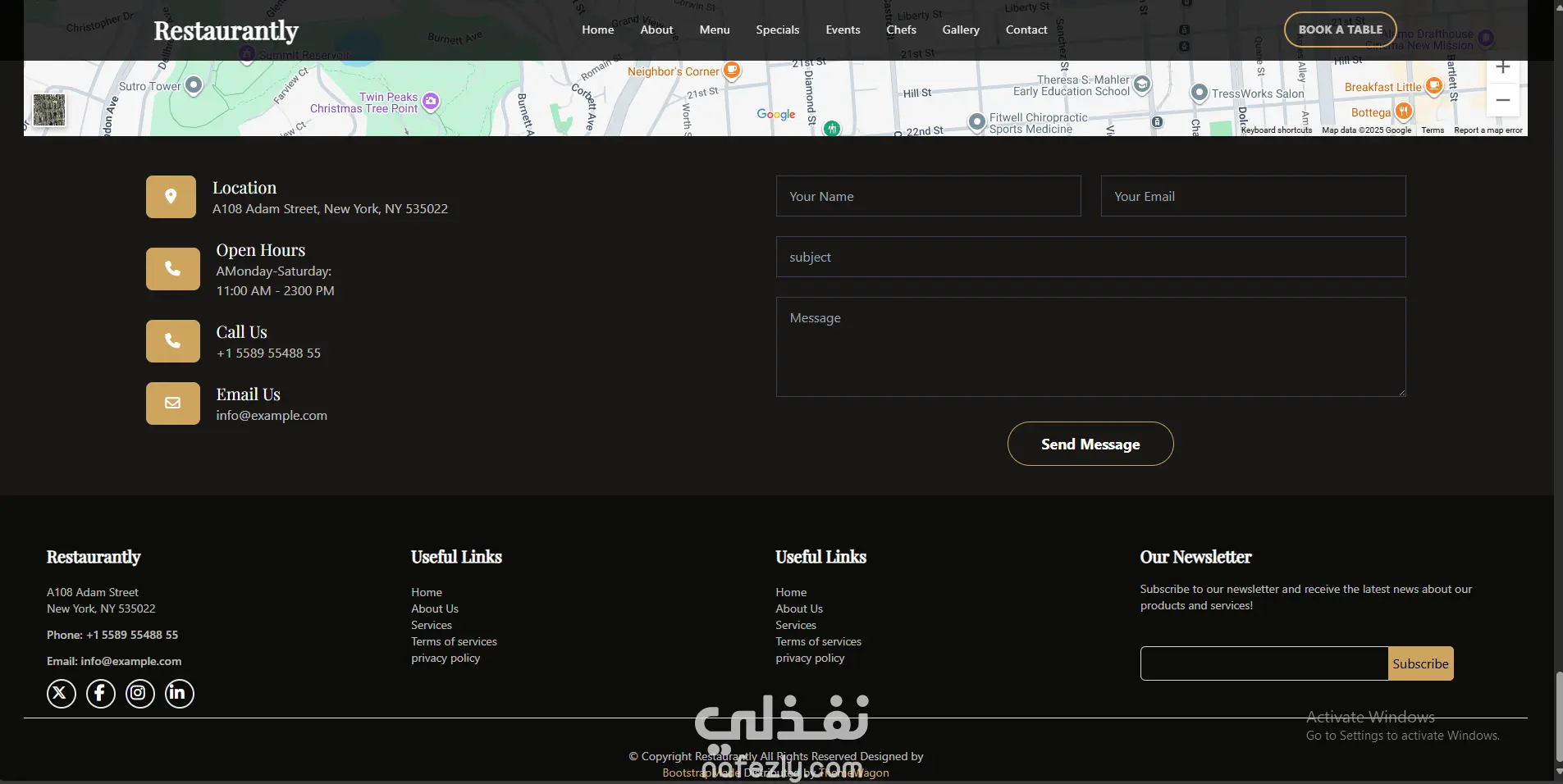Click the Location map pin icon
Viewport: 1563px width, 784px height.
[171, 197]
